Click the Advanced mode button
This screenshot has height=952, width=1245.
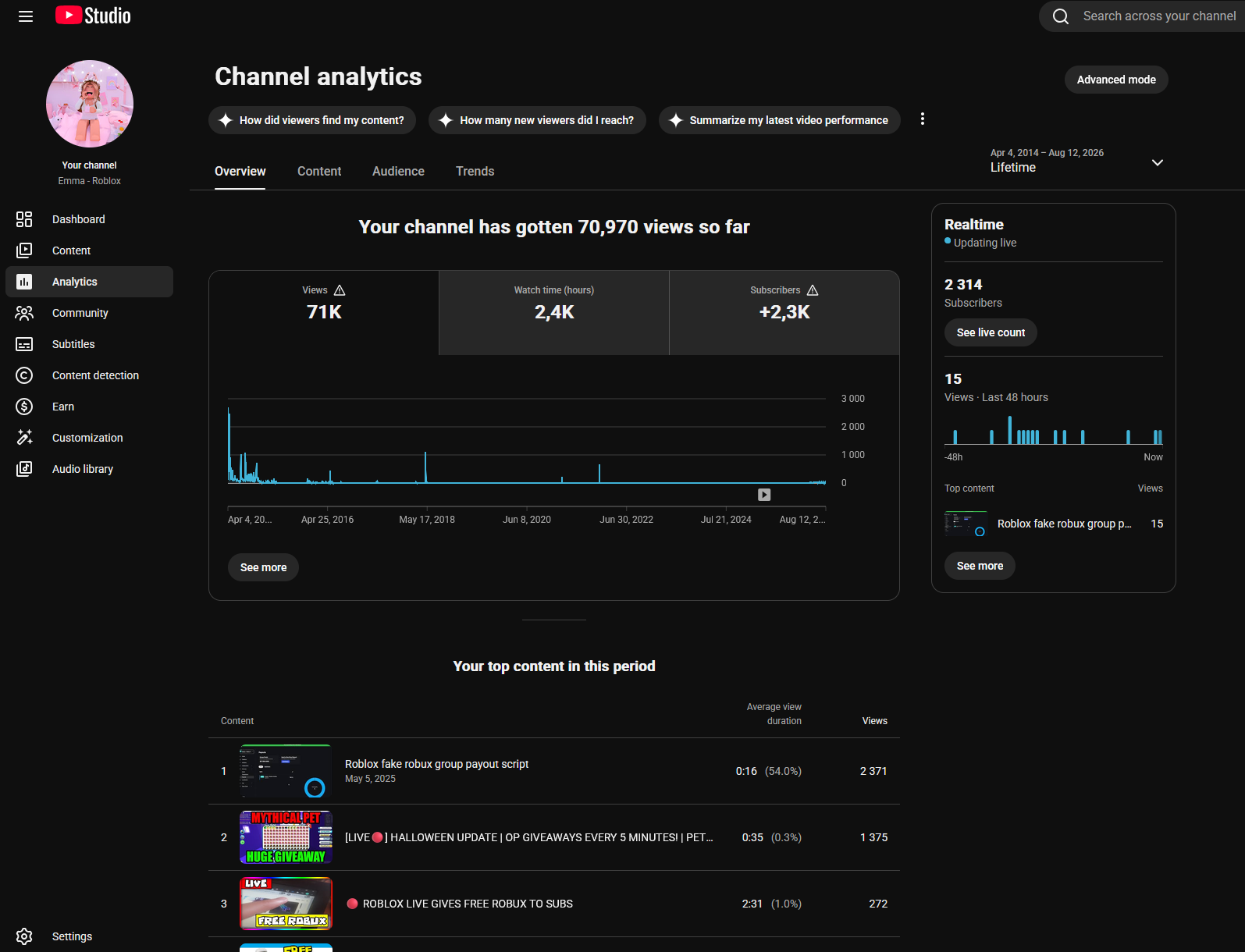[1116, 80]
